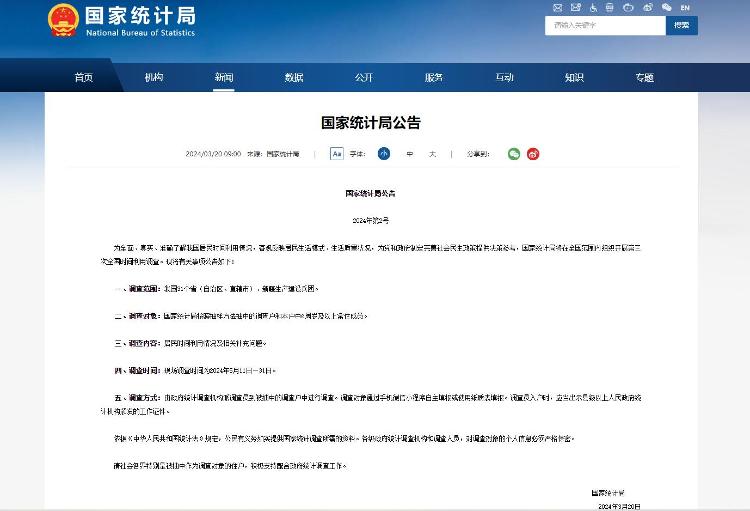Share article via red Weibo icon

click(x=533, y=154)
